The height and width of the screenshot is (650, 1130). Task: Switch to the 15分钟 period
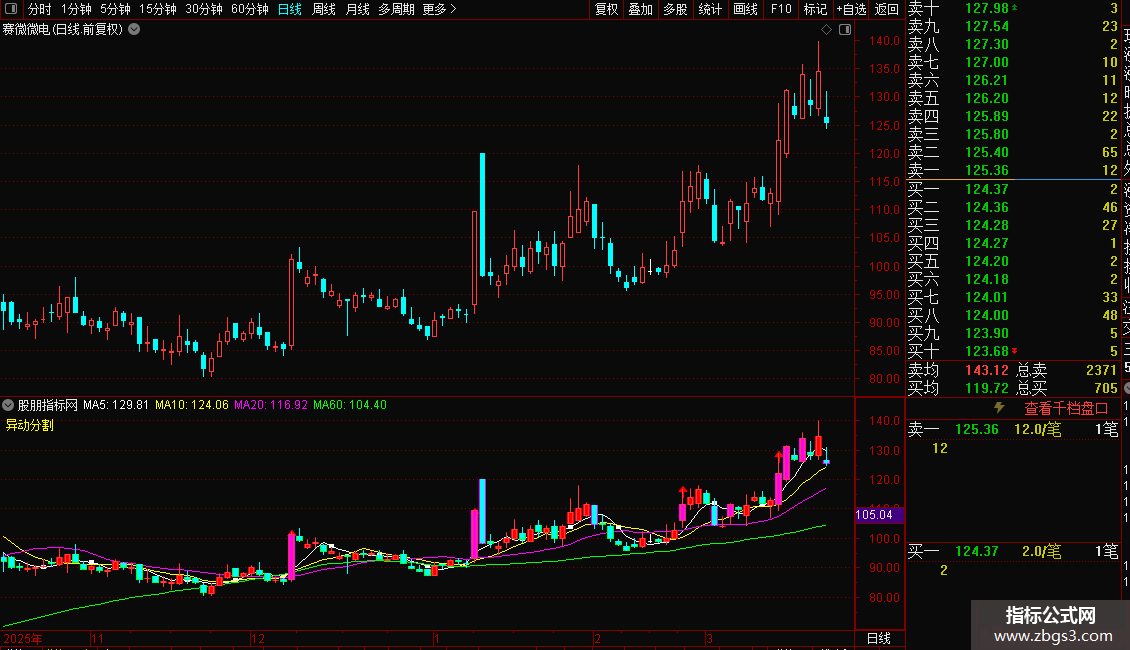pyautogui.click(x=158, y=9)
